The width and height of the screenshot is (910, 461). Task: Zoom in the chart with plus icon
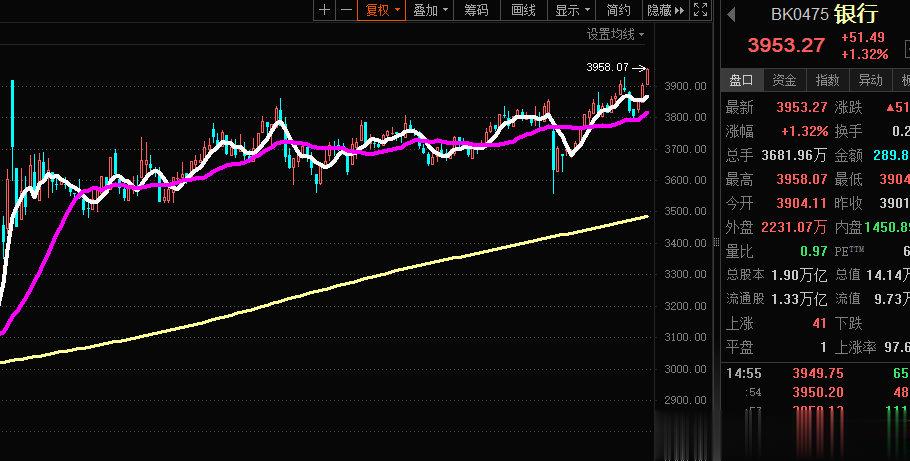point(324,10)
